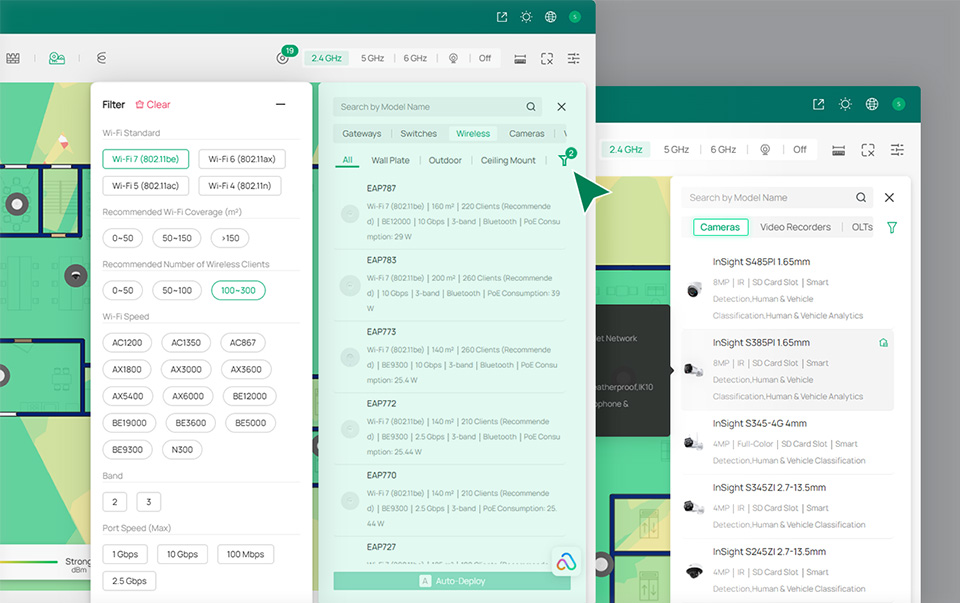The height and width of the screenshot is (603, 960).
Task: Click the Omada assistant logo icon
Action: (566, 561)
